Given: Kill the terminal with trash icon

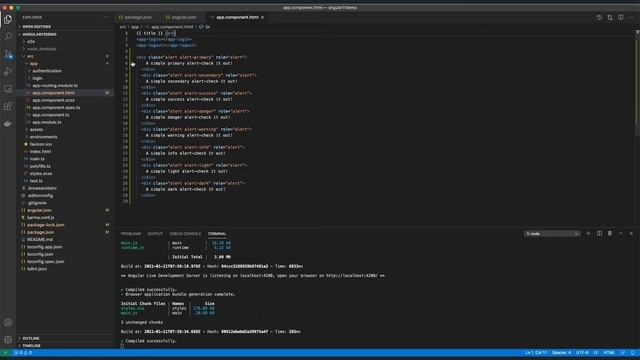Looking at the screenshot, I should (610, 233).
